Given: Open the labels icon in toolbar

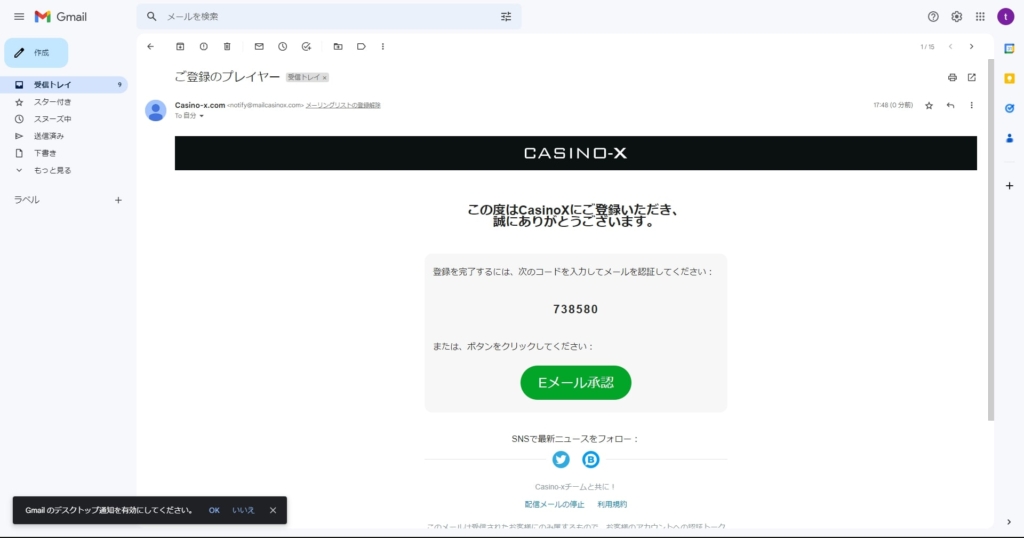Looking at the screenshot, I should coord(361,47).
